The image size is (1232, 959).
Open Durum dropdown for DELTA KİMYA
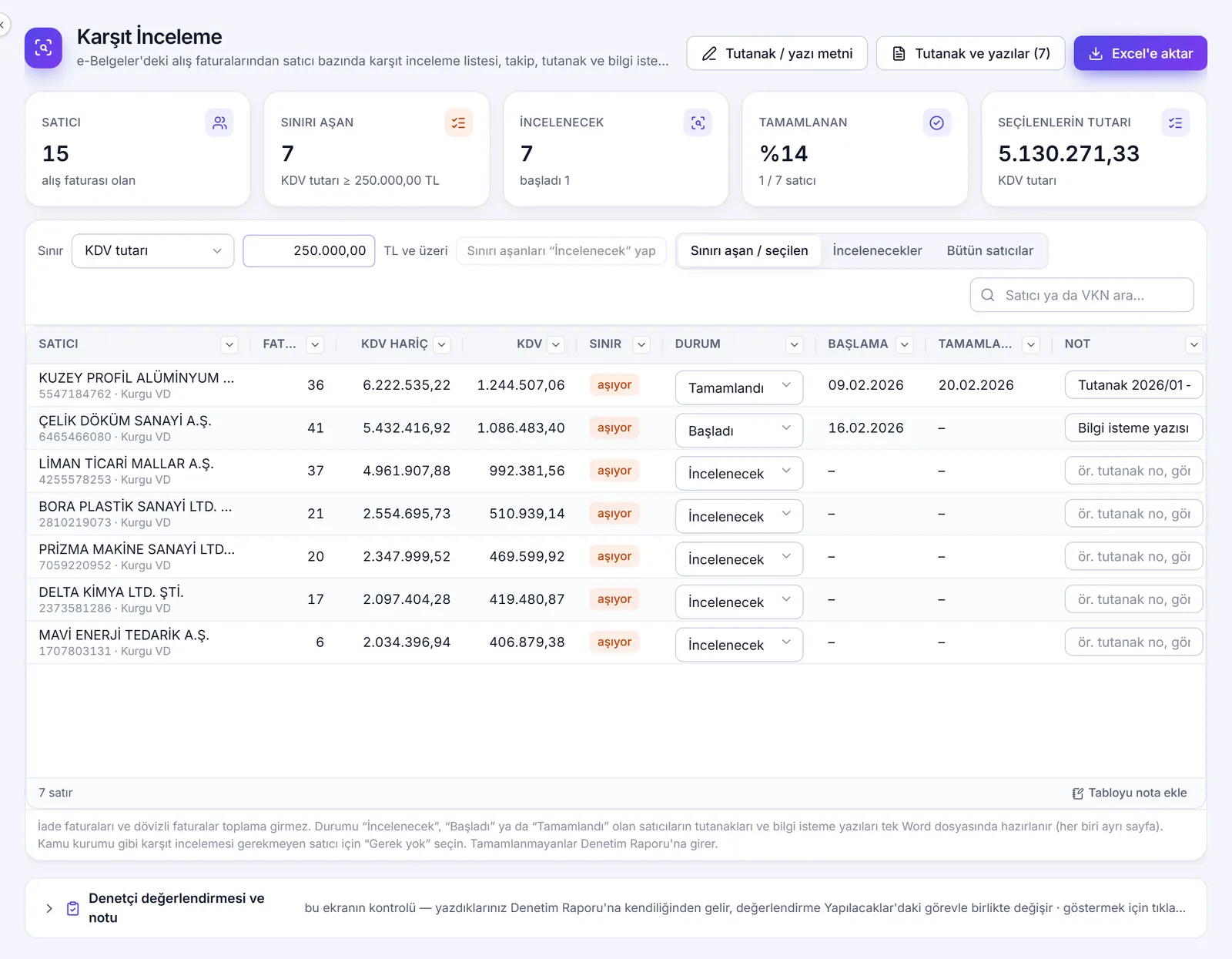coord(739,602)
